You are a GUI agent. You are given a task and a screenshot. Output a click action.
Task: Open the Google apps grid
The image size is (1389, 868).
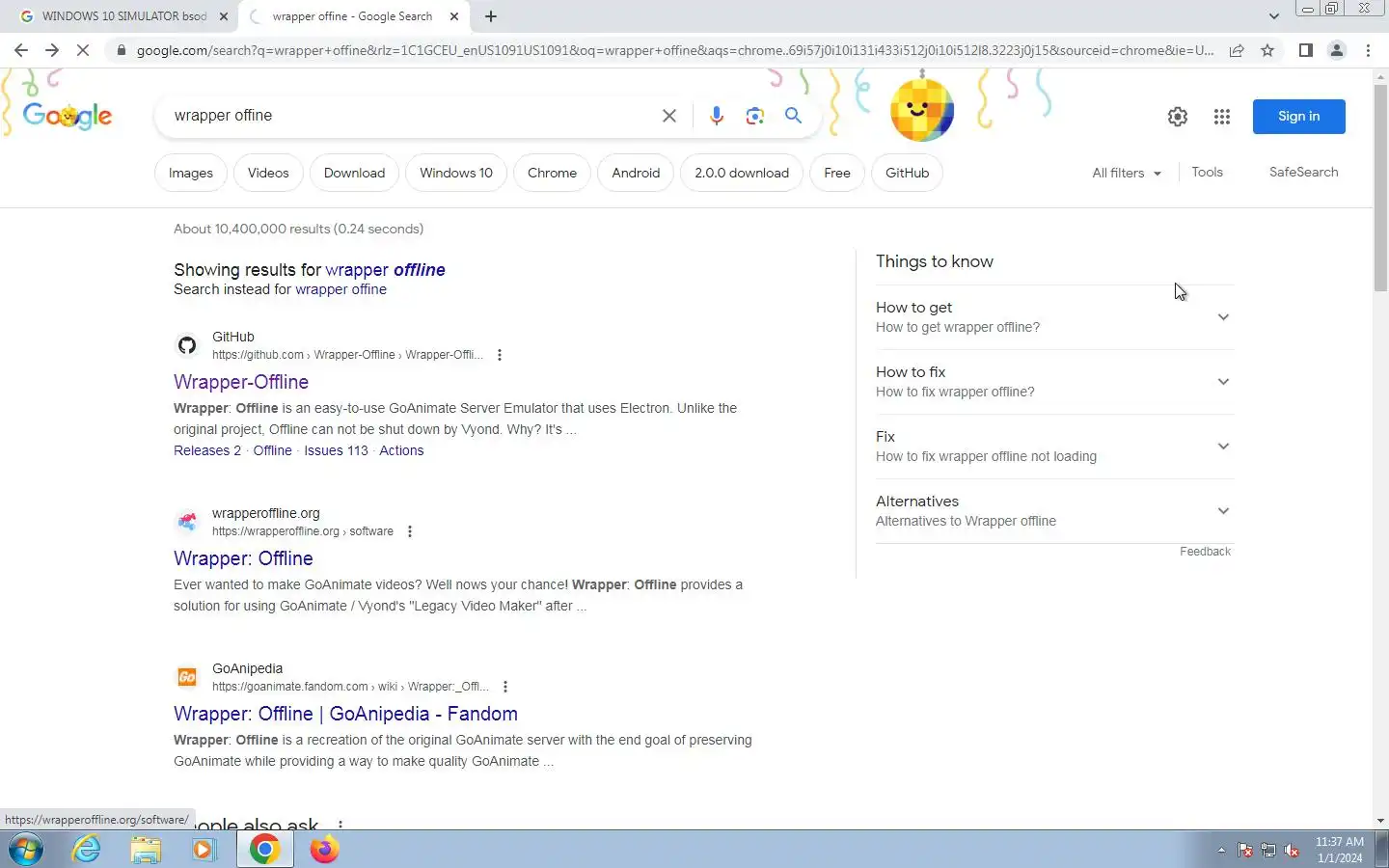tap(1222, 117)
